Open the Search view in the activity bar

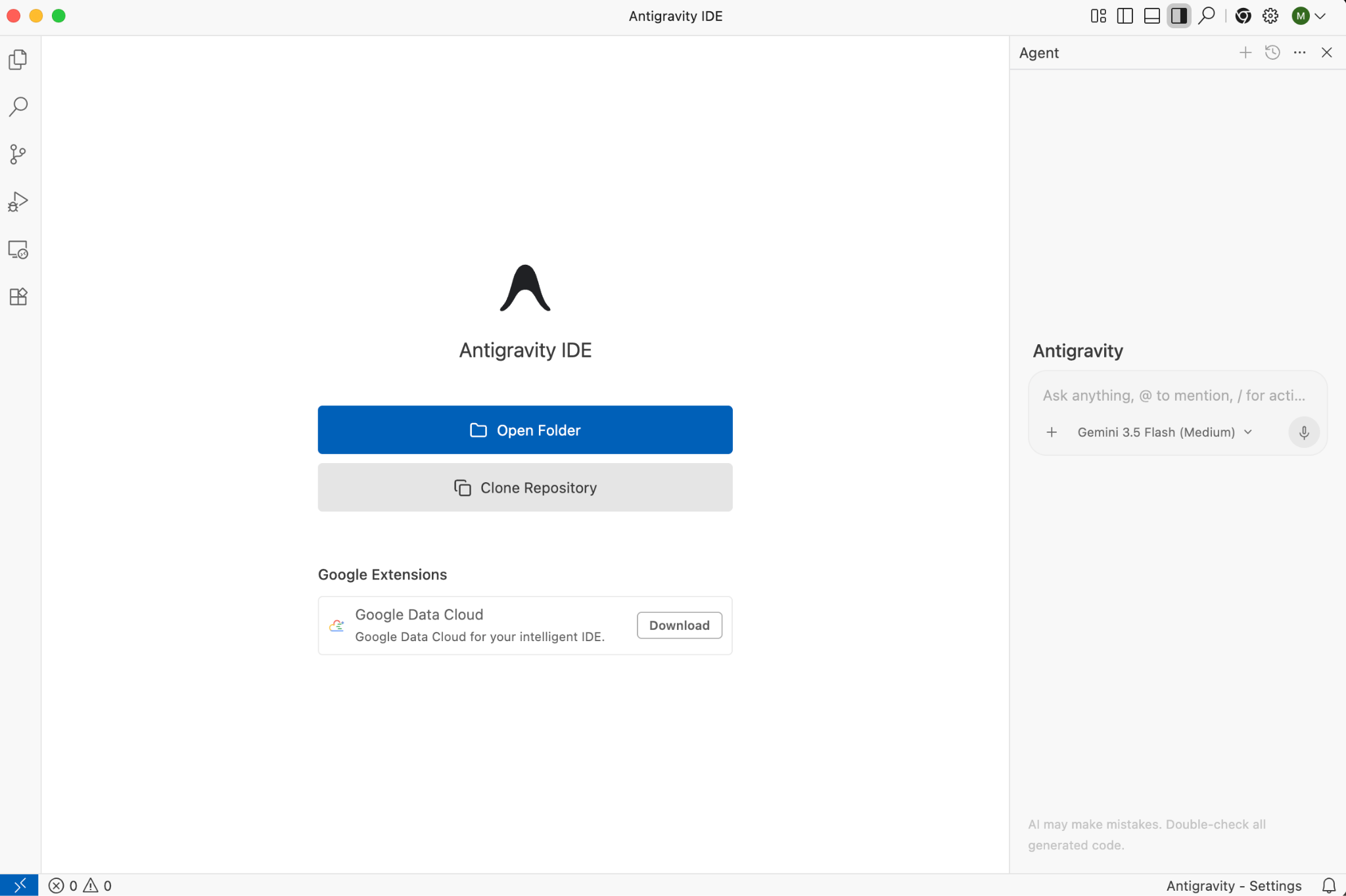pos(18,106)
